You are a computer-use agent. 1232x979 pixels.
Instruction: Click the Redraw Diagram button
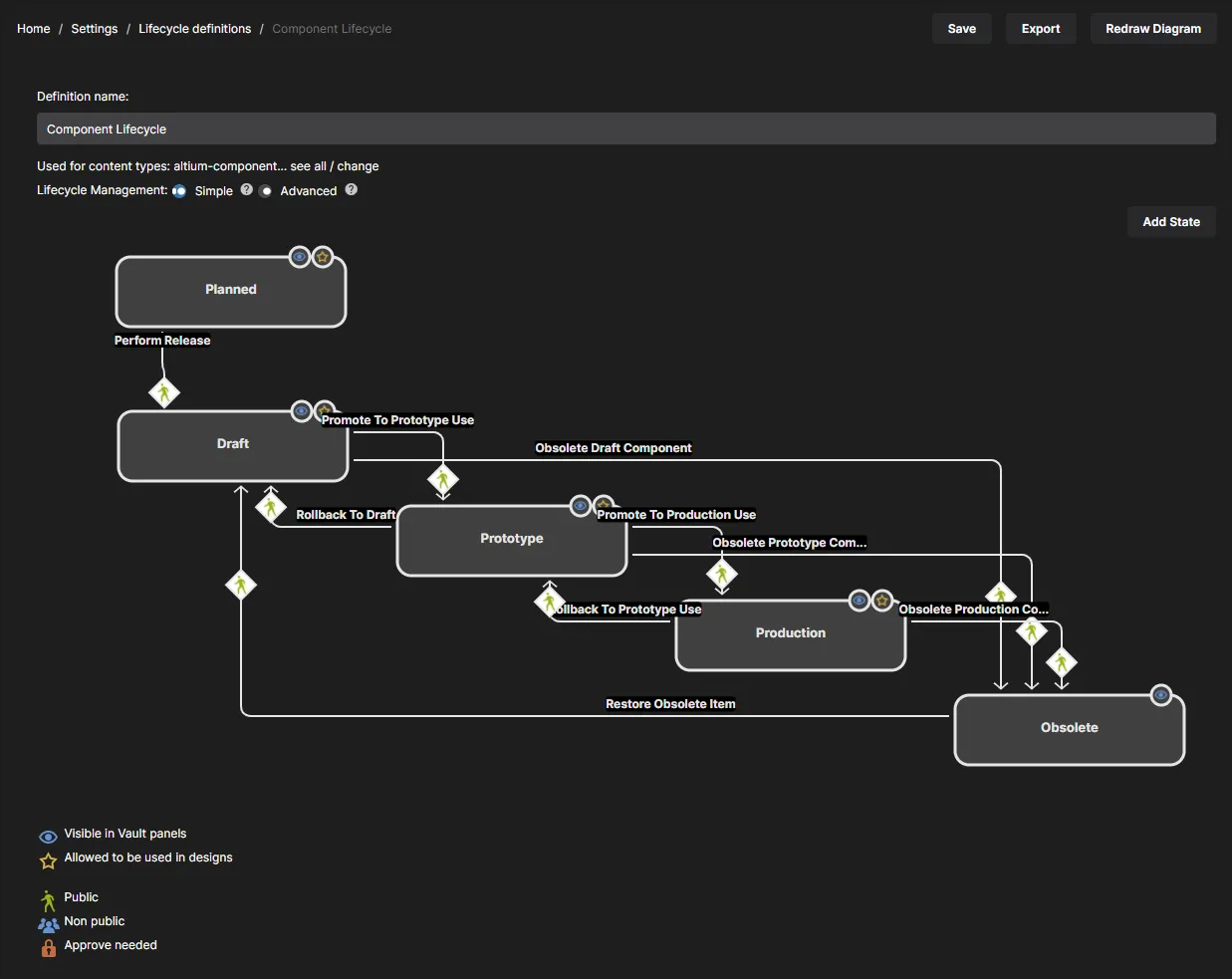click(x=1153, y=29)
